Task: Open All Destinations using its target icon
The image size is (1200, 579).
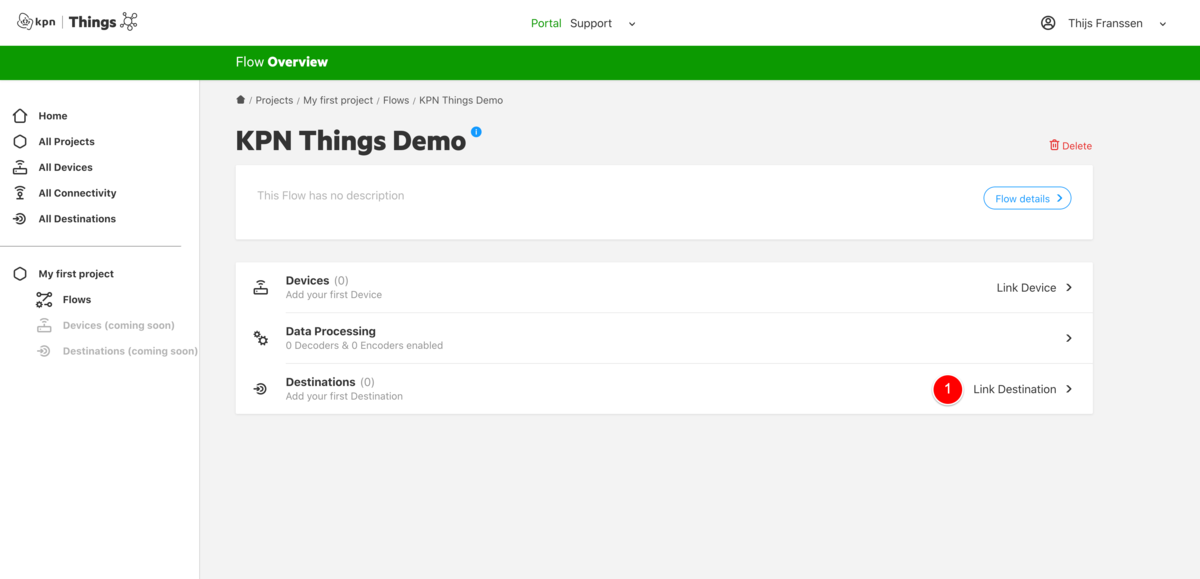Action: (x=20, y=219)
